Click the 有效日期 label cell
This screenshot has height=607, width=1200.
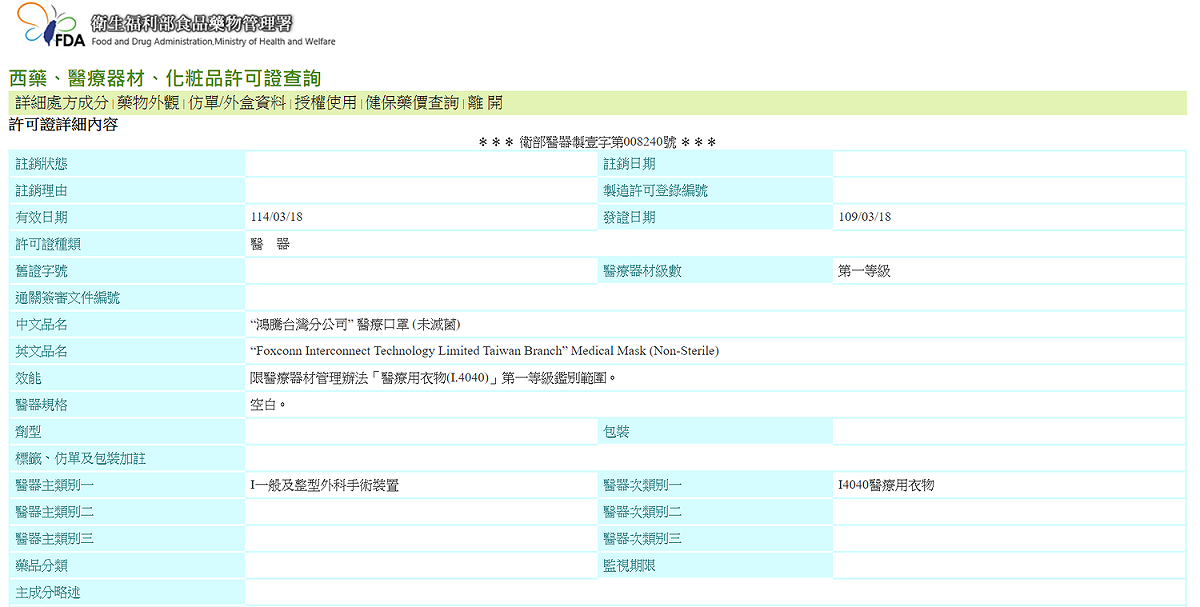click(x=127, y=217)
